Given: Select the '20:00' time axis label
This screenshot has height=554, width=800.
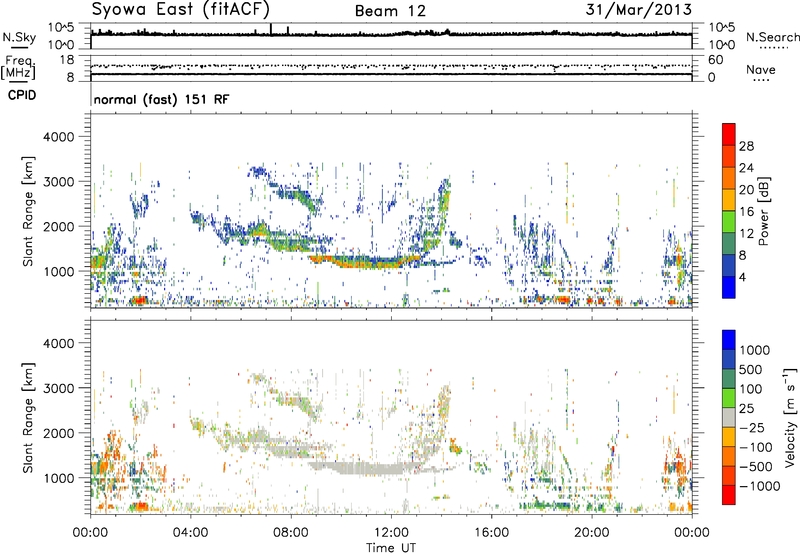Looking at the screenshot, I should pyautogui.click(x=591, y=533).
